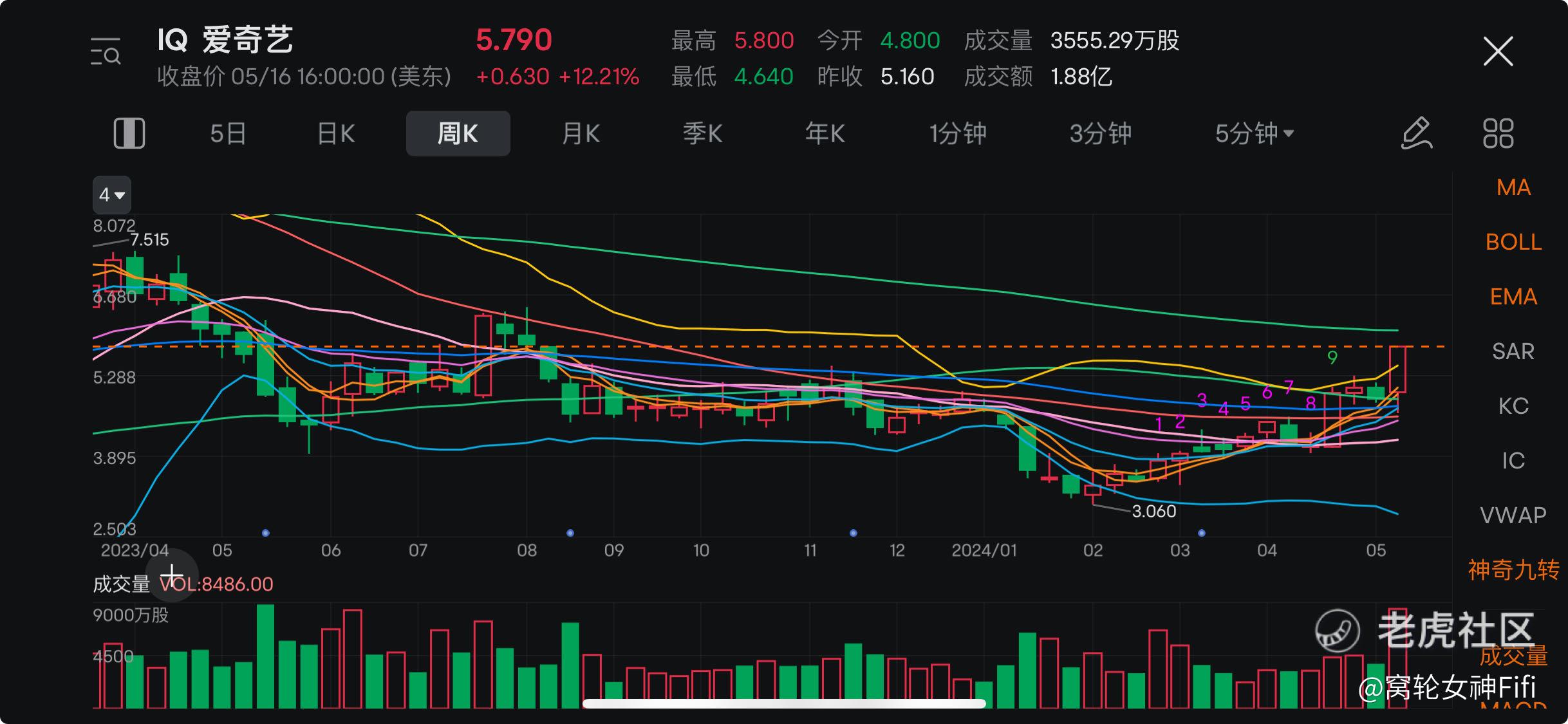
Task: Click the latest red weekly candlestick
Action: point(1397,370)
